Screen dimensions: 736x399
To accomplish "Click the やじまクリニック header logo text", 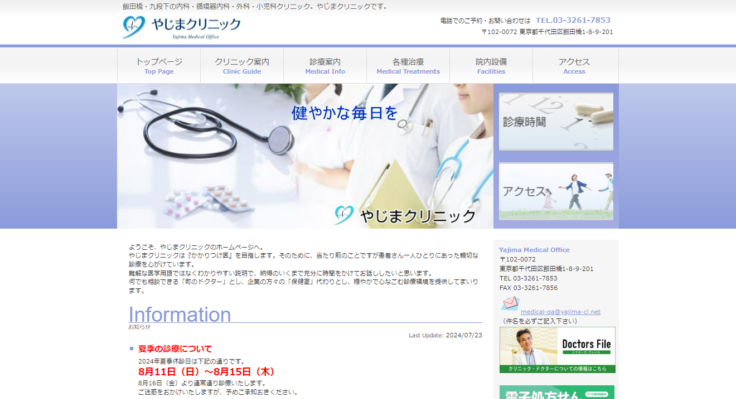I will pos(196,24).
